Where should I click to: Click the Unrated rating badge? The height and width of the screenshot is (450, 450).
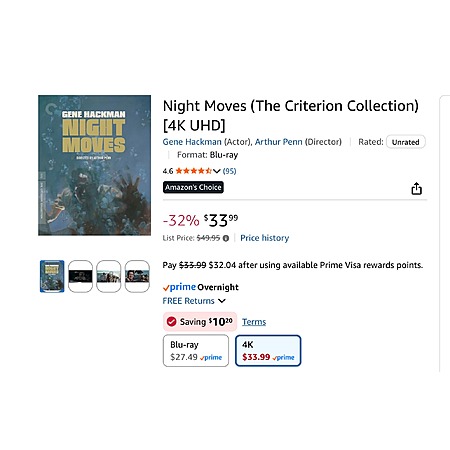pos(406,142)
